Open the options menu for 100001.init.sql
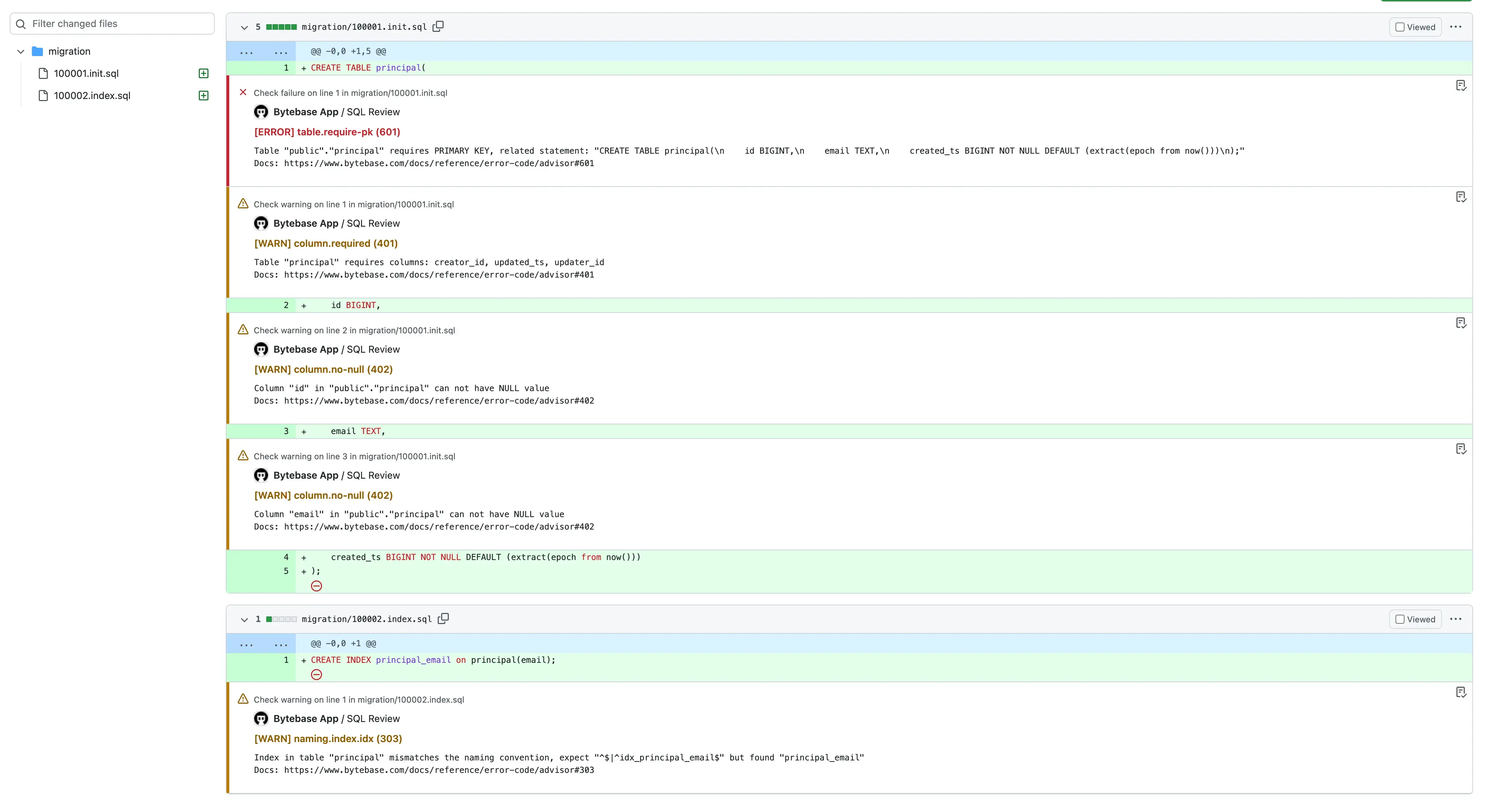 click(x=1456, y=27)
